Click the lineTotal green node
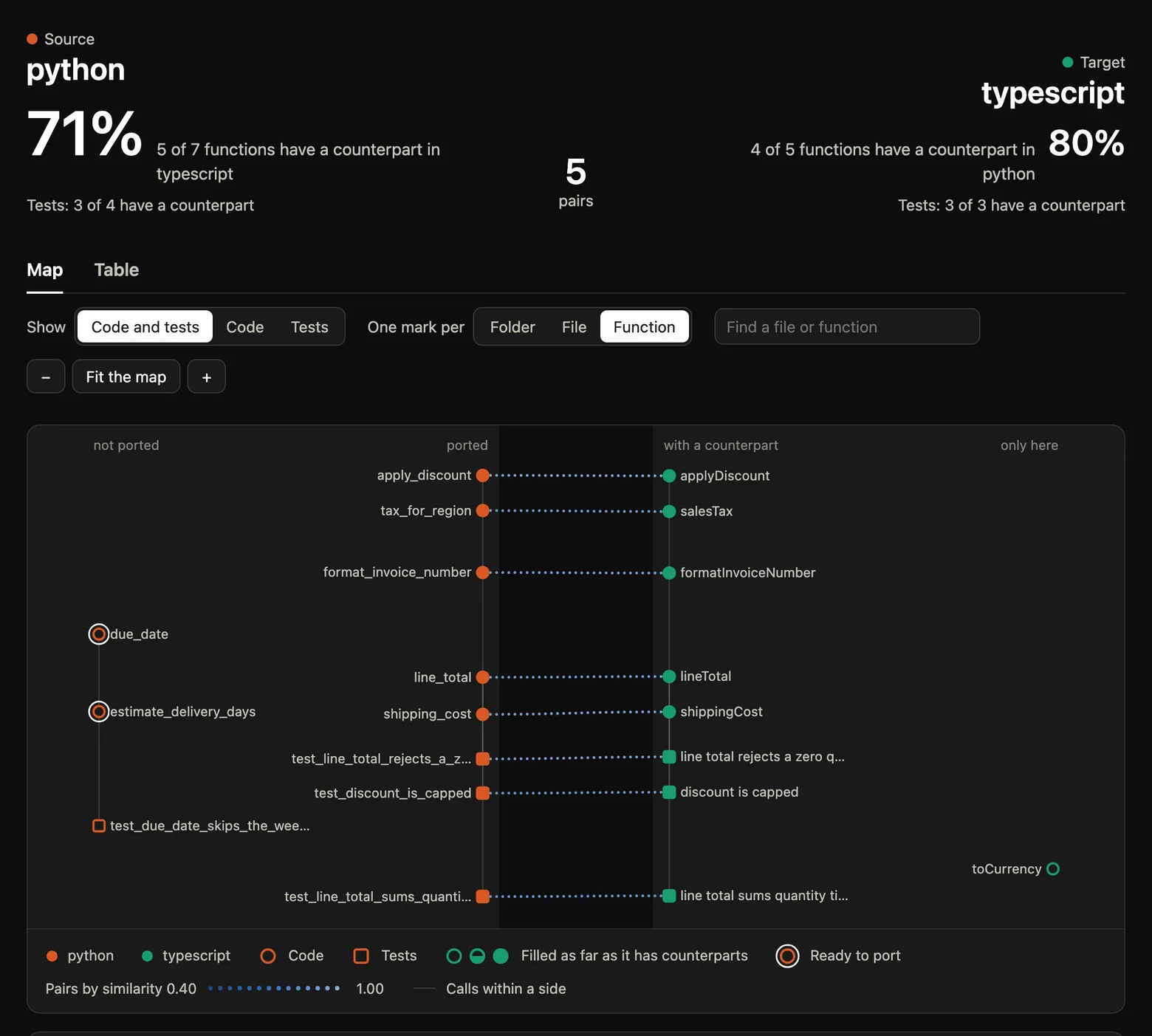1152x1036 pixels. (669, 676)
